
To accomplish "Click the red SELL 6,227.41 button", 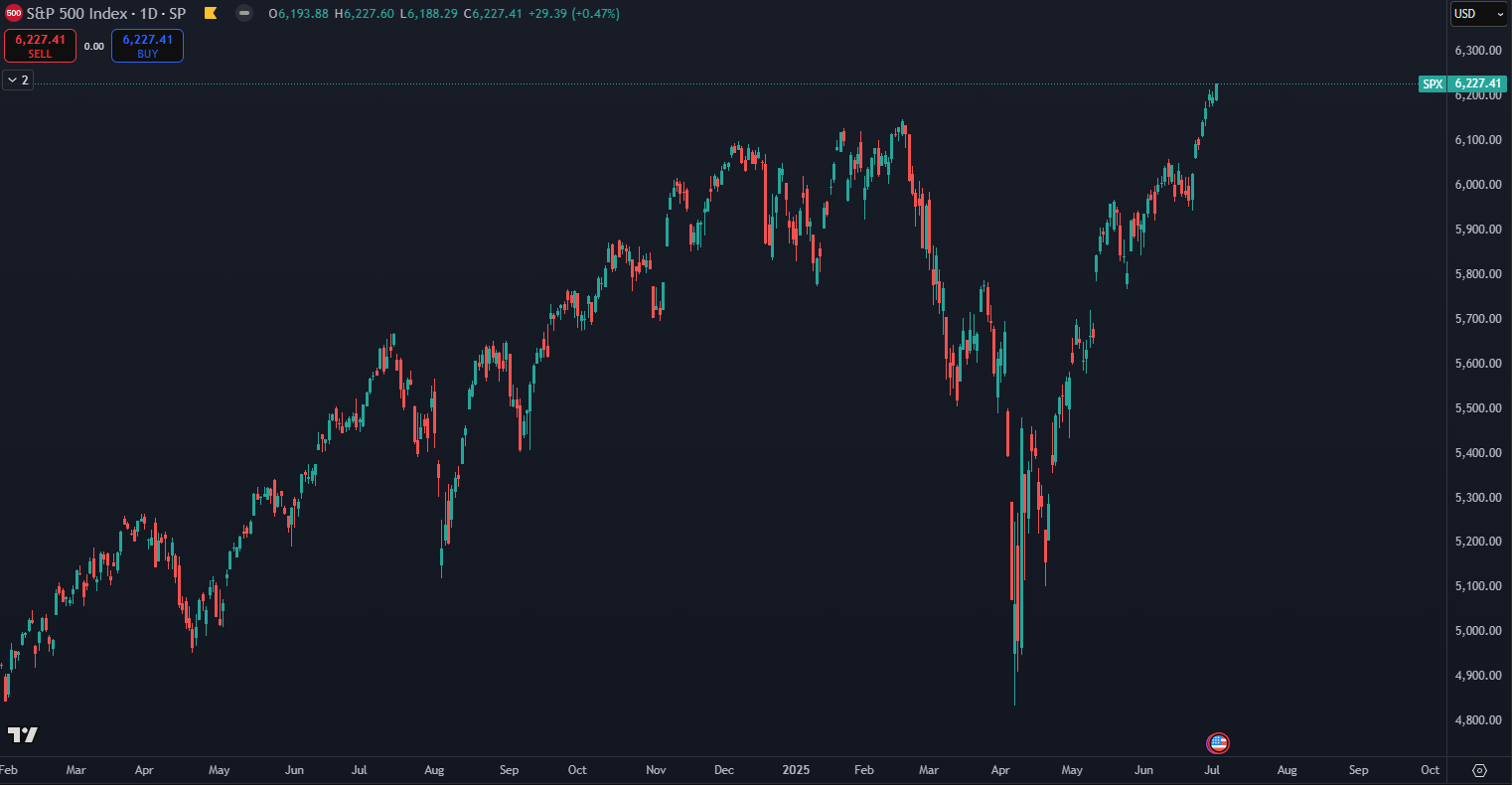I will [40, 46].
